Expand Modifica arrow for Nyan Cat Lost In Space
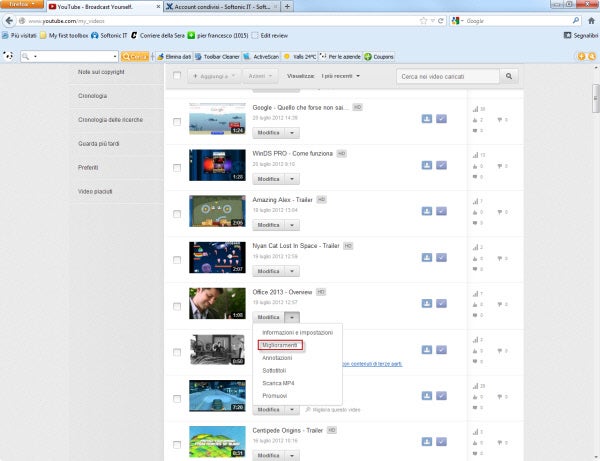This screenshot has width=600, height=461. click(292, 271)
